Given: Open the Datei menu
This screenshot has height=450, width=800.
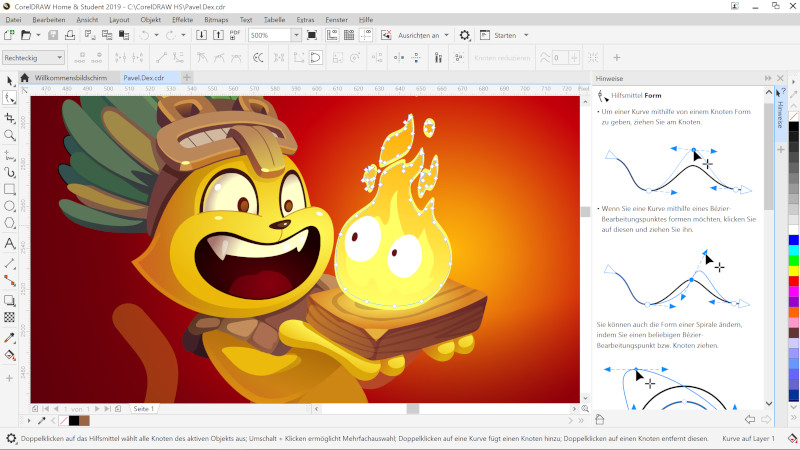Looking at the screenshot, I should (13, 19).
